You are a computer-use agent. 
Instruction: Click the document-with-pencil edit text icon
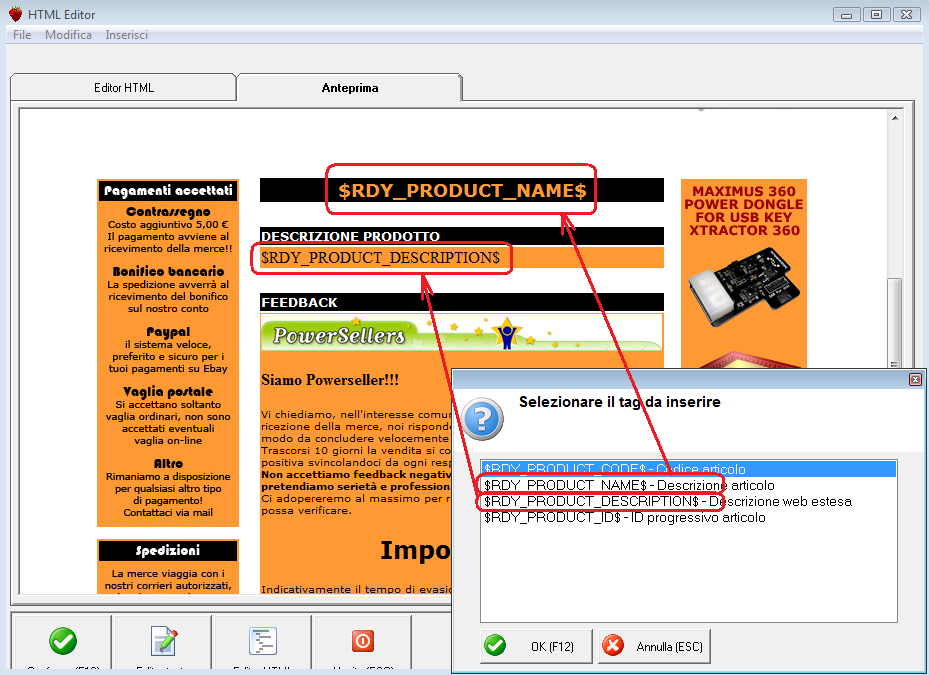164,641
